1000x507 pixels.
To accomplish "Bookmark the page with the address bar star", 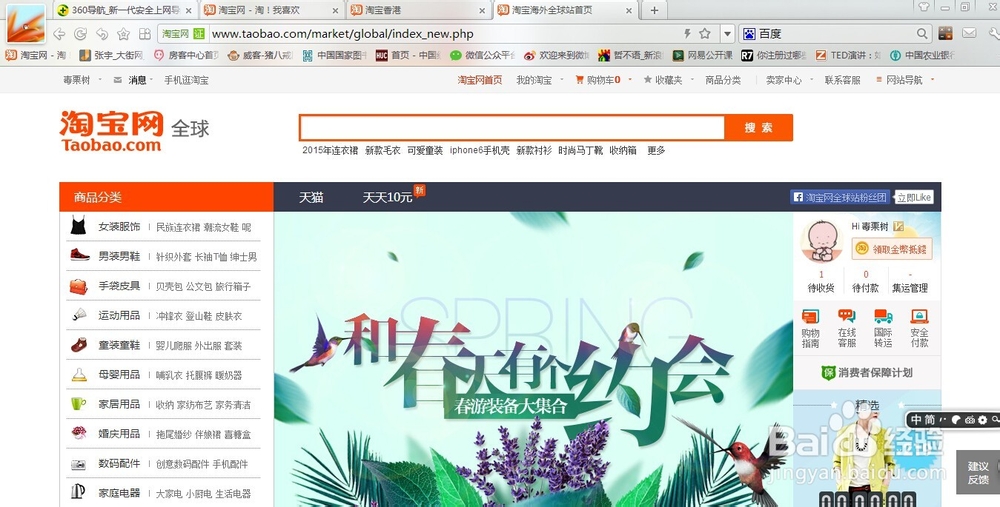I will click(705, 33).
